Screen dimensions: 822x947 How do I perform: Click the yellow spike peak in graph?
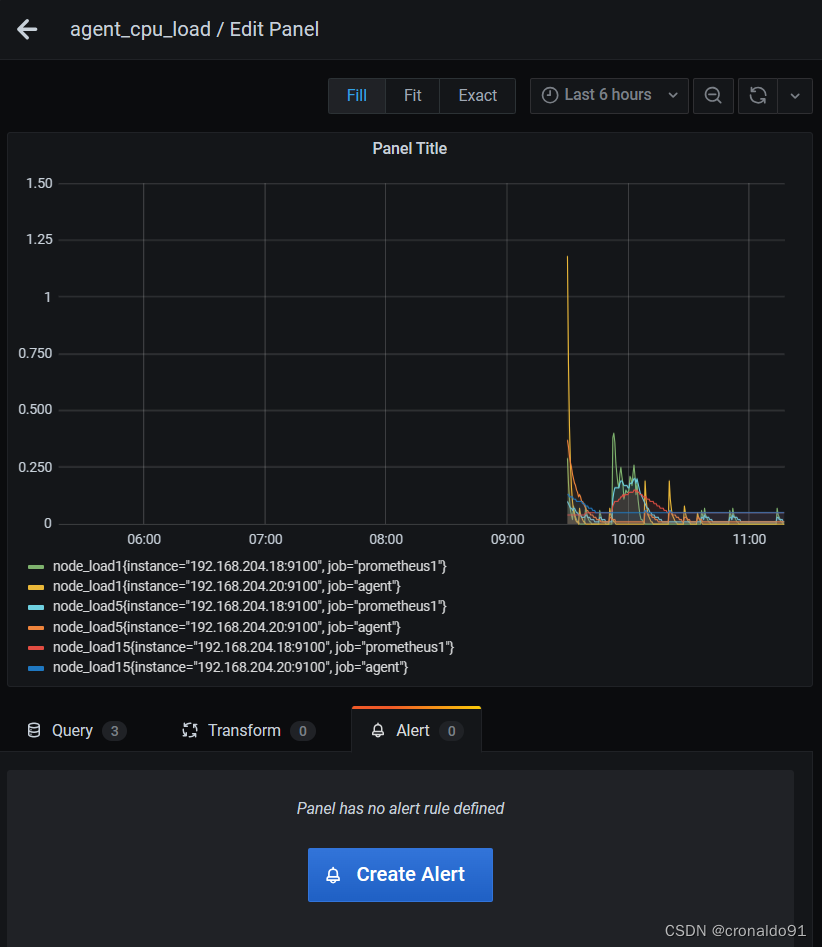[567, 258]
